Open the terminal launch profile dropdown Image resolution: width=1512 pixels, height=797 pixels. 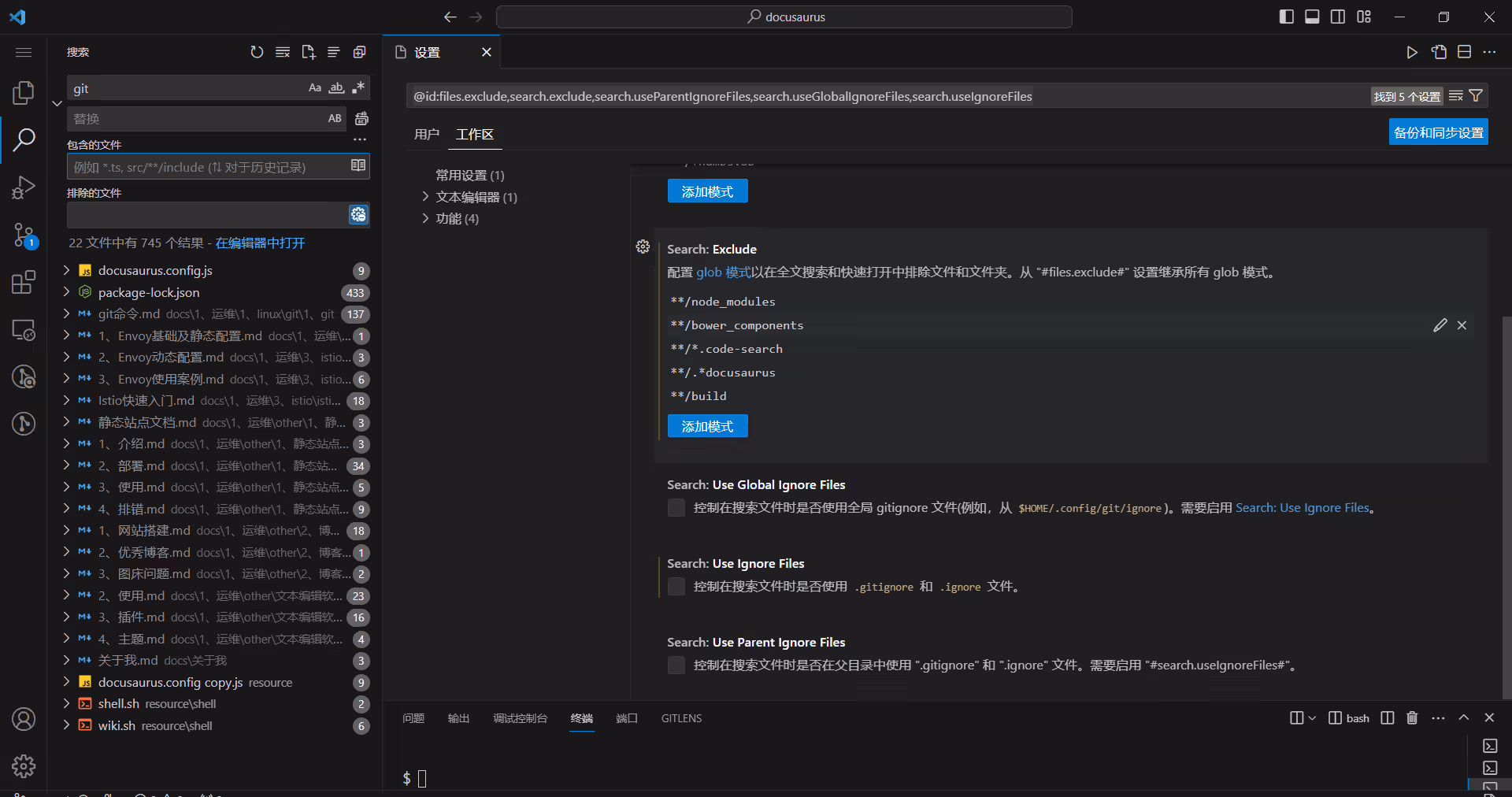[1312, 718]
